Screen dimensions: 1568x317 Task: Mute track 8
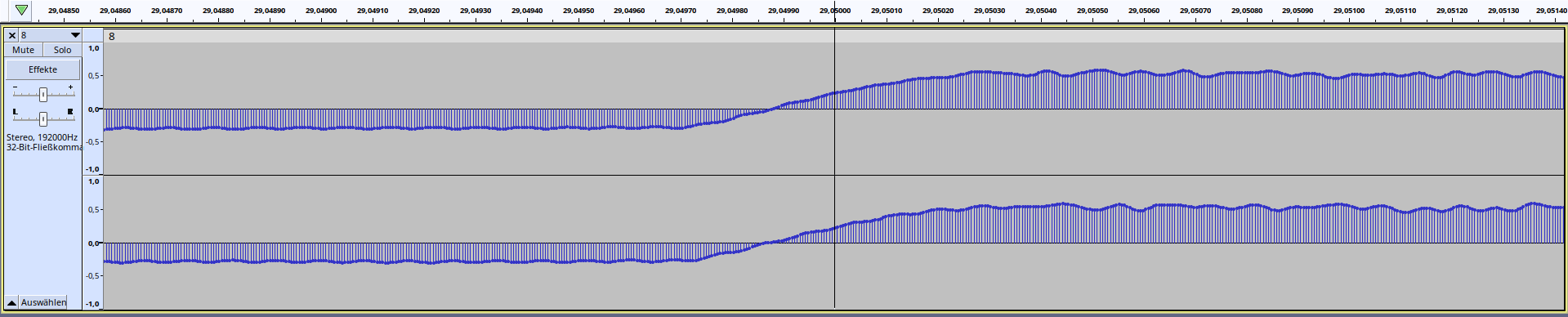click(x=24, y=50)
